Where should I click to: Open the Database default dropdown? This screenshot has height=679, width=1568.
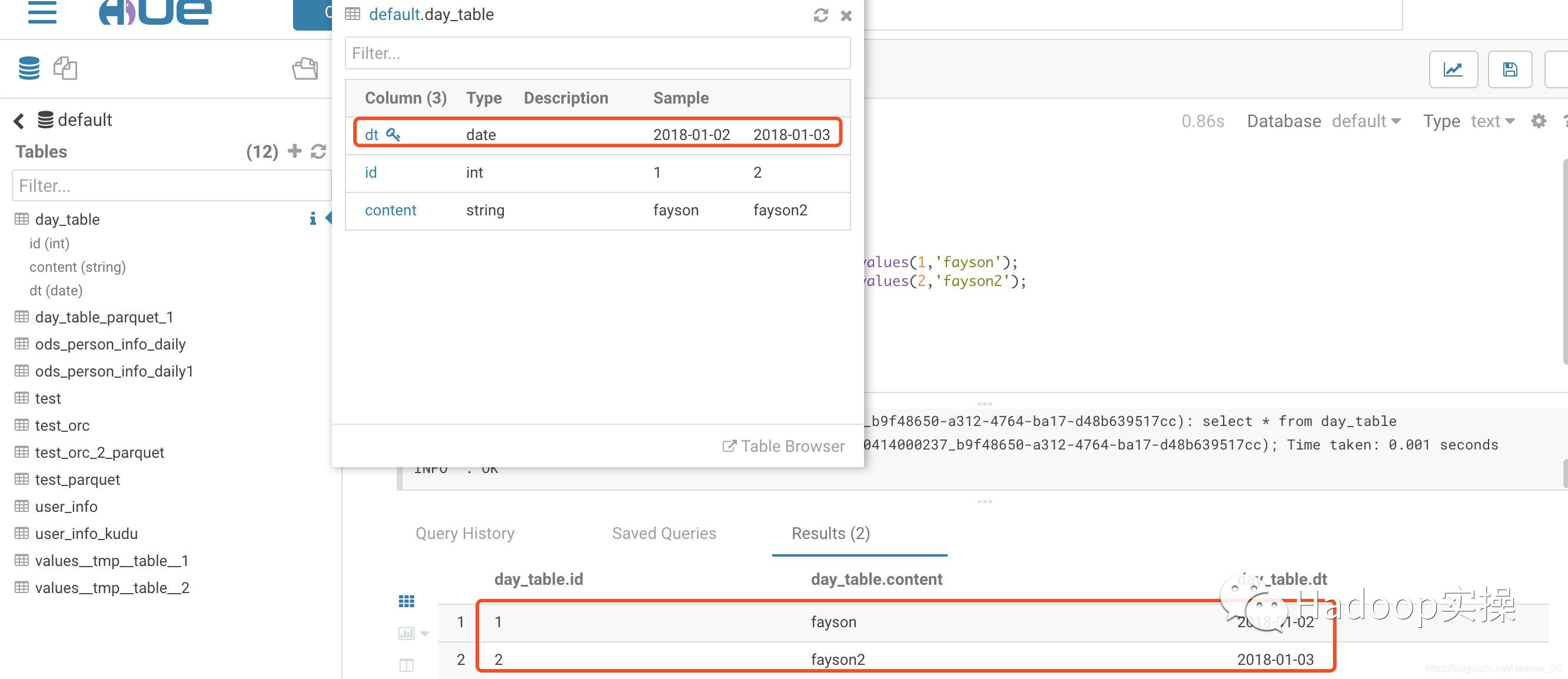[x=1366, y=121]
